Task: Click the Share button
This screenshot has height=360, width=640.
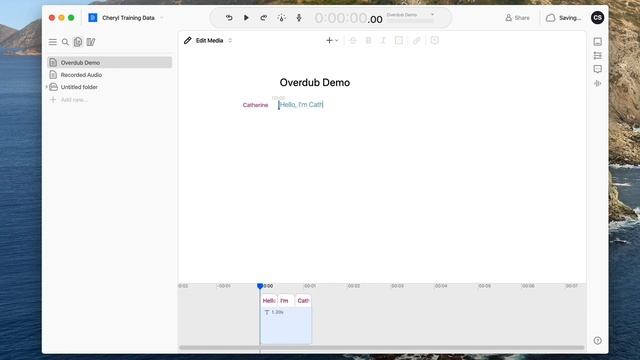Action: [517, 18]
